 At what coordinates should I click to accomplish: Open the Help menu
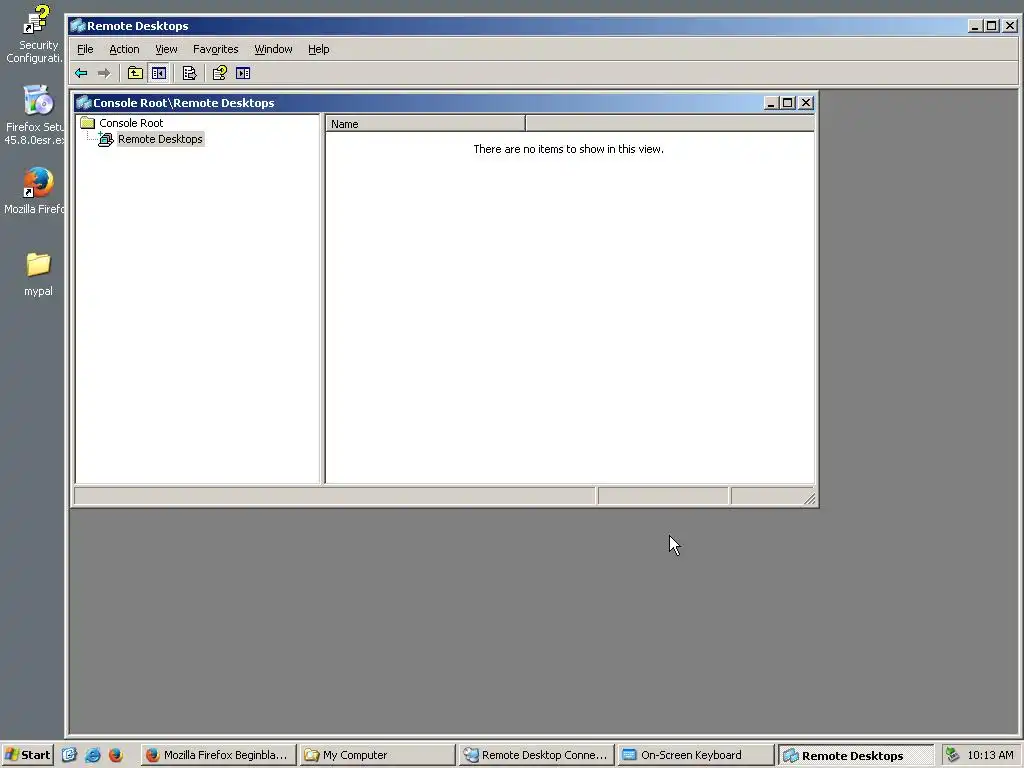tap(319, 49)
